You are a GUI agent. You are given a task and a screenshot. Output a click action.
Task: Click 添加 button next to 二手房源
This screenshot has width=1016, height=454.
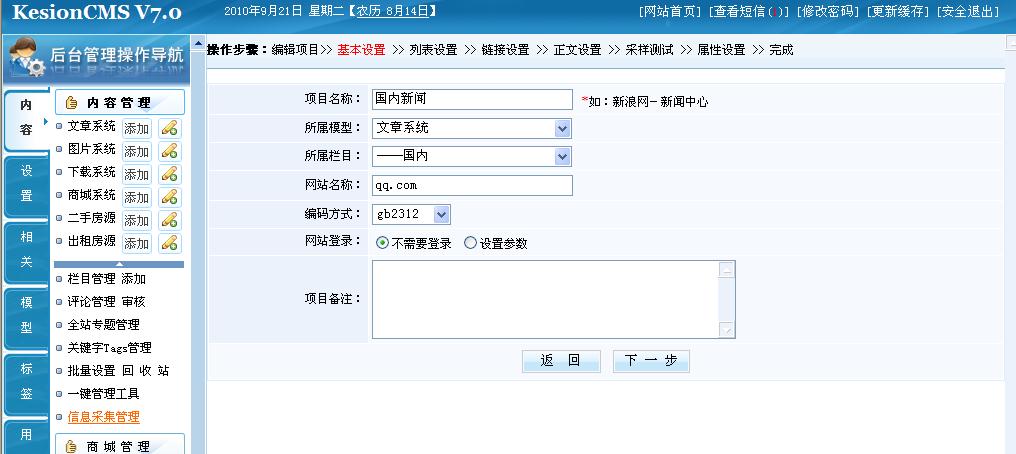[137, 220]
